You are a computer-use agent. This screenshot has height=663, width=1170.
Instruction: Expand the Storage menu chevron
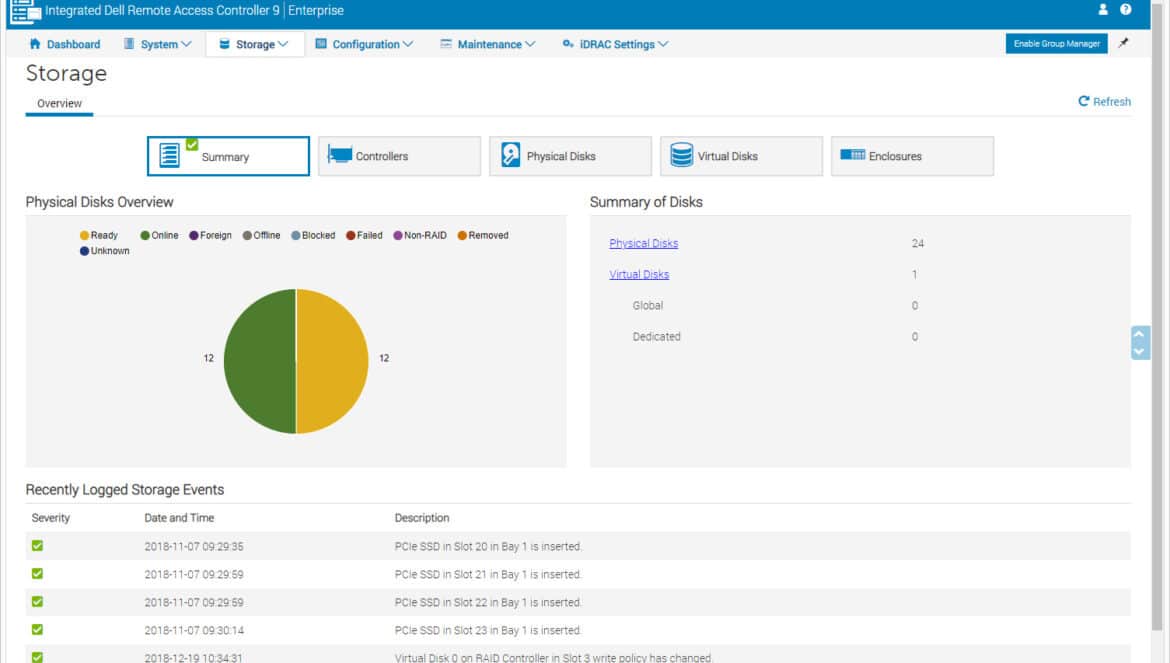283,44
